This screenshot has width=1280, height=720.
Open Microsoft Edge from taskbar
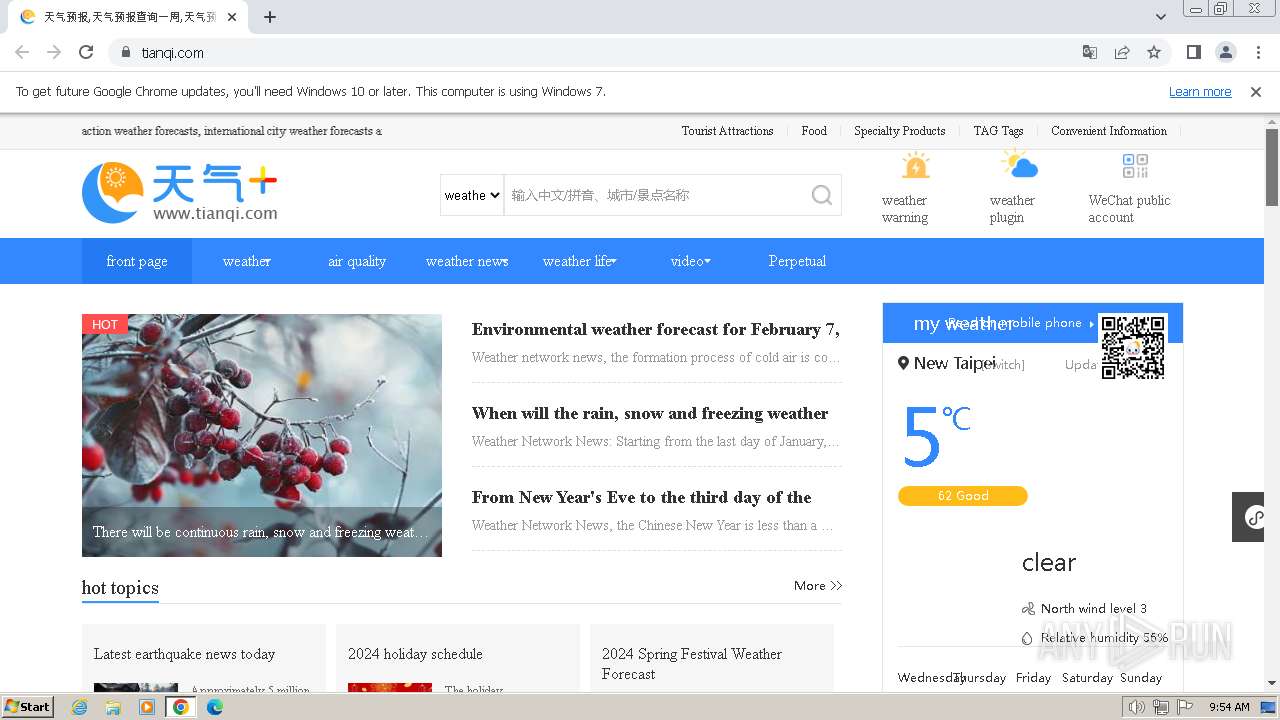coord(215,707)
